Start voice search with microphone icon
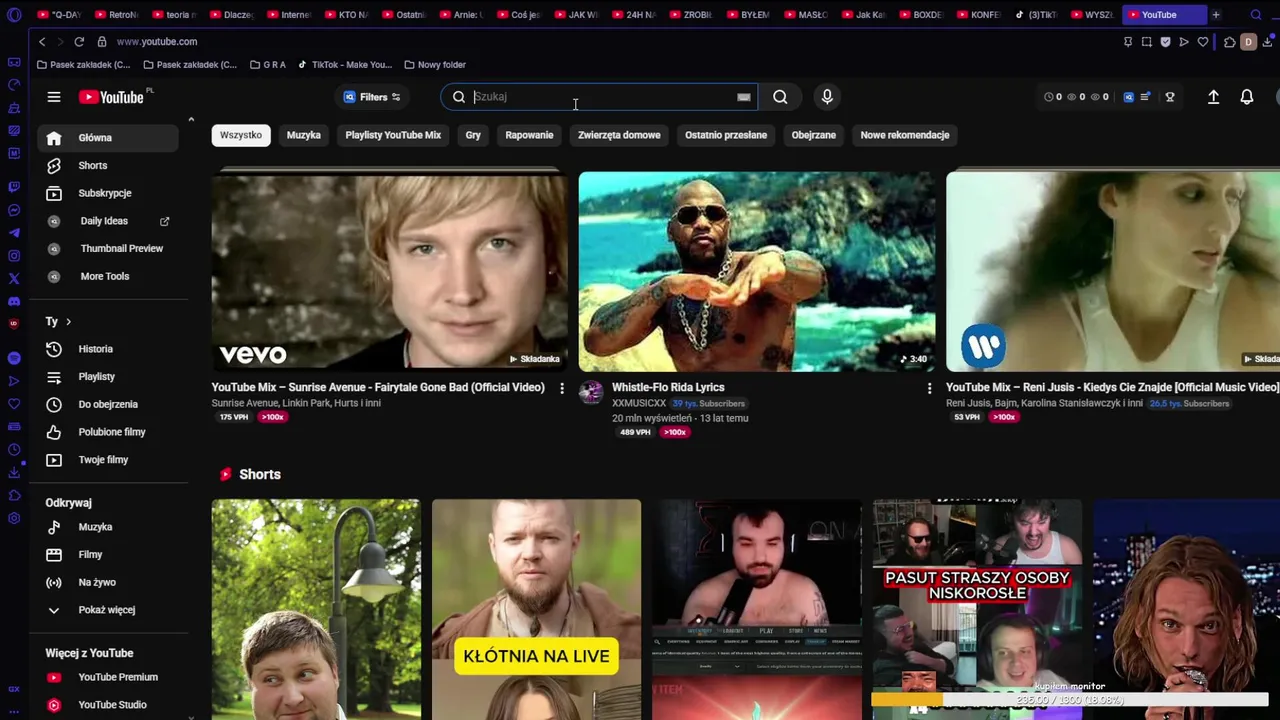Screen dimensions: 1280x720 (827, 97)
